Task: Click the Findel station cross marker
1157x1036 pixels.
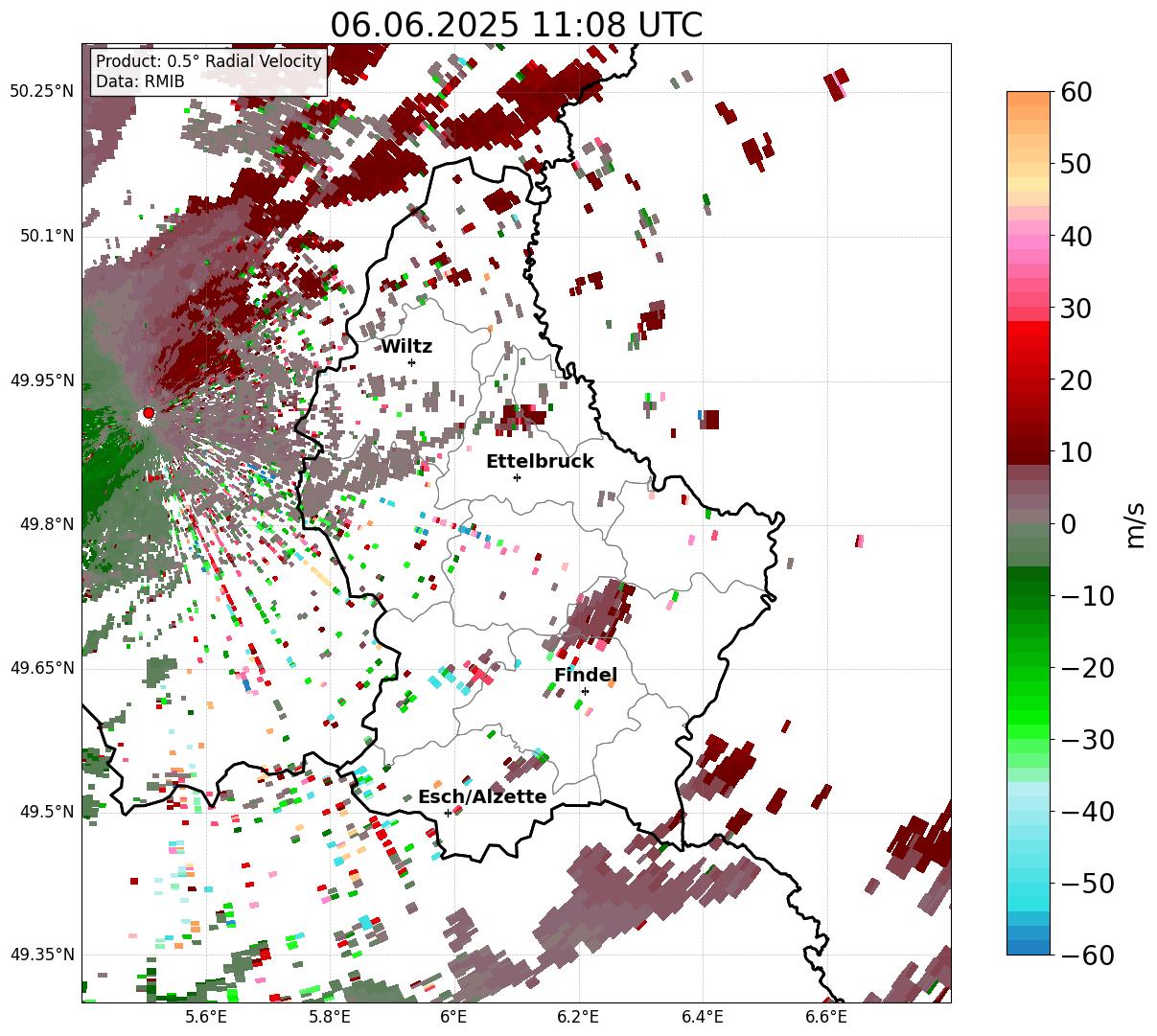Action: coord(585,691)
